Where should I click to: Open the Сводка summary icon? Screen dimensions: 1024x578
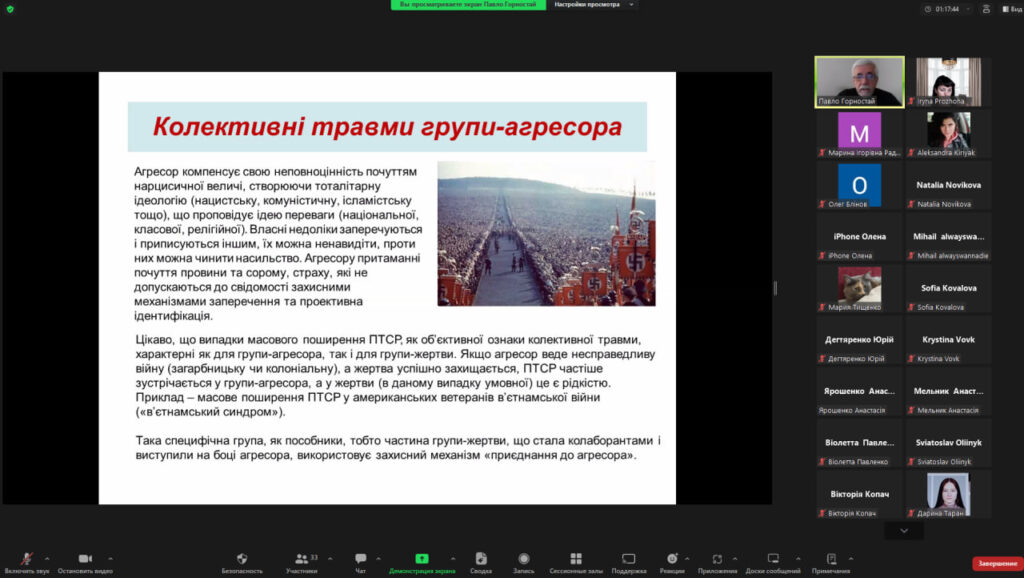point(481,559)
